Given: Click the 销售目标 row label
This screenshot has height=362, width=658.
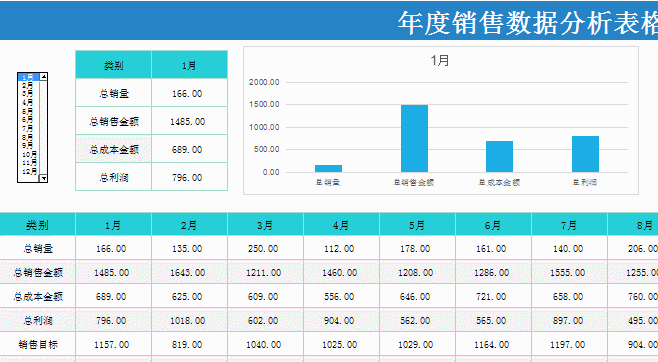Looking at the screenshot, I should point(38,344).
